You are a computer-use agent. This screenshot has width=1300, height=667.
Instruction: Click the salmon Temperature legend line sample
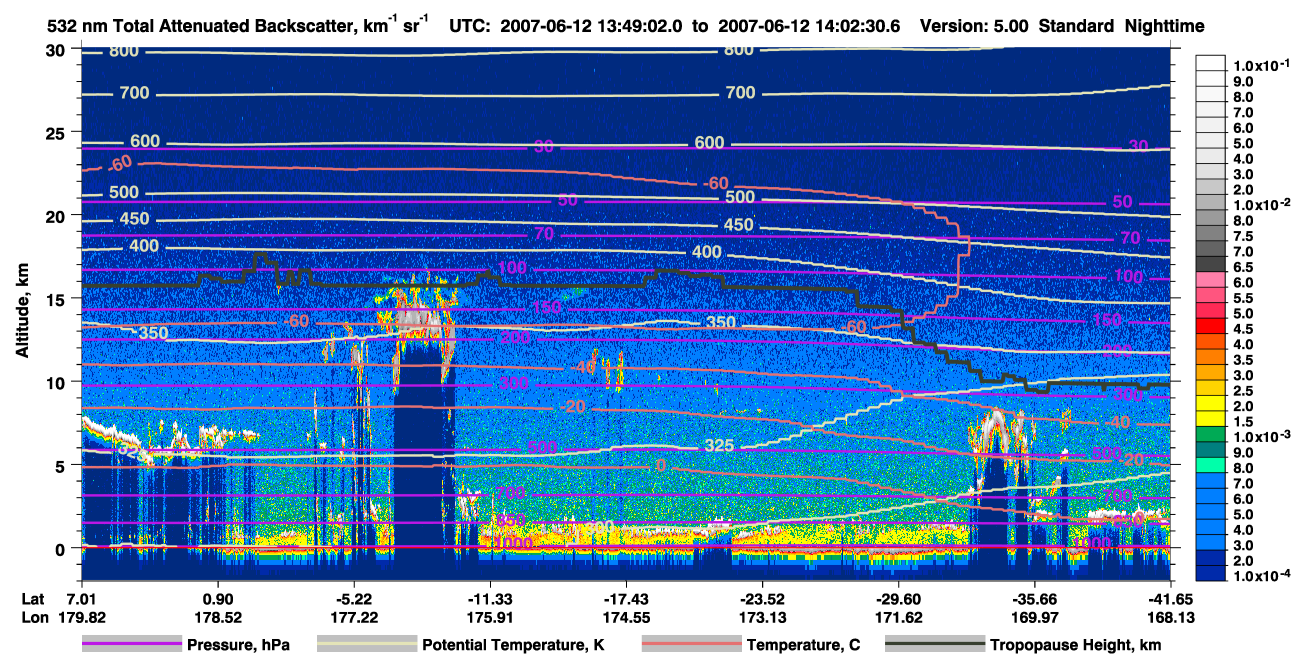point(690,644)
